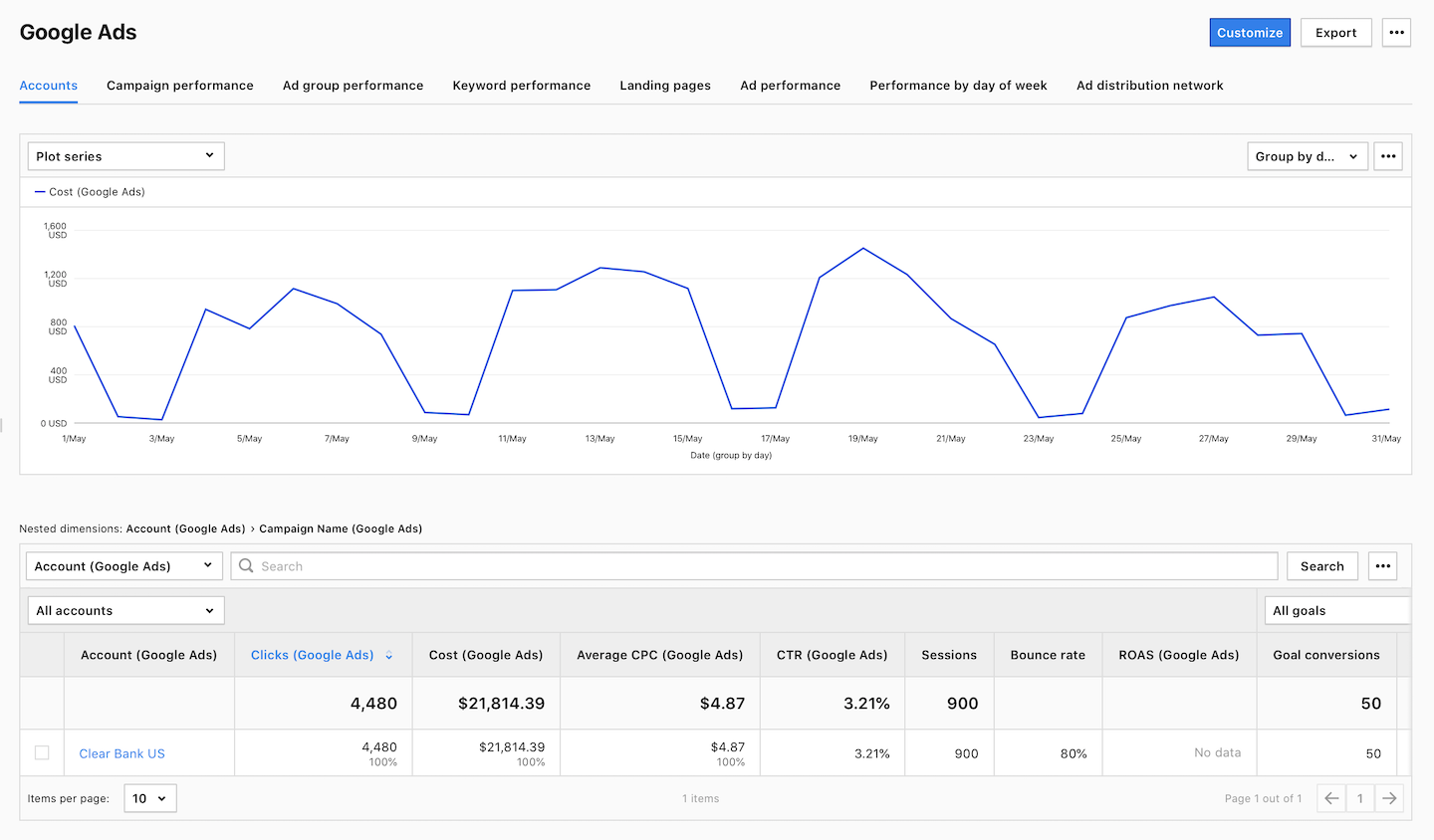Switch to the Accounts tab
Viewport: 1434px width, 840px height.
tap(49, 86)
